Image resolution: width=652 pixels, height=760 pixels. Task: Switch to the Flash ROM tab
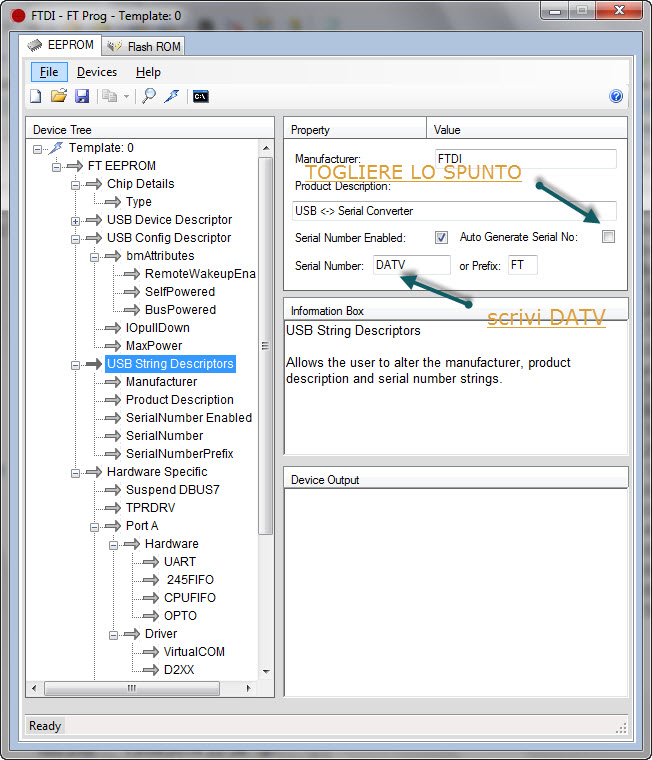143,47
